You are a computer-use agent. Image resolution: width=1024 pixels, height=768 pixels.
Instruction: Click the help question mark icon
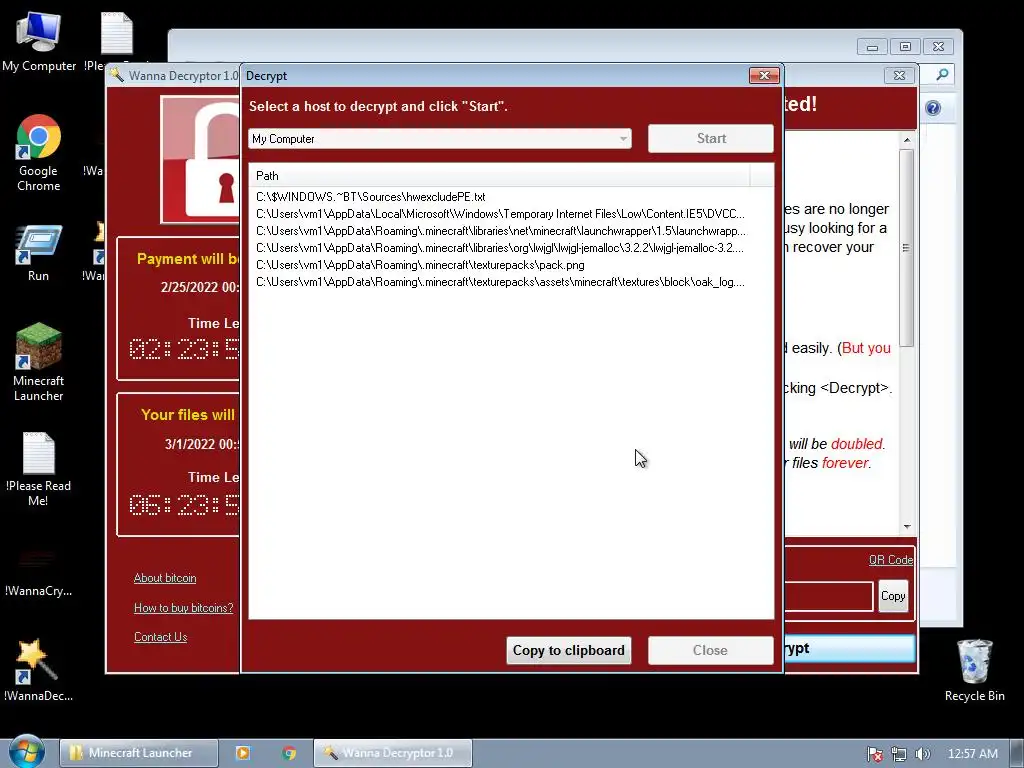point(933,108)
